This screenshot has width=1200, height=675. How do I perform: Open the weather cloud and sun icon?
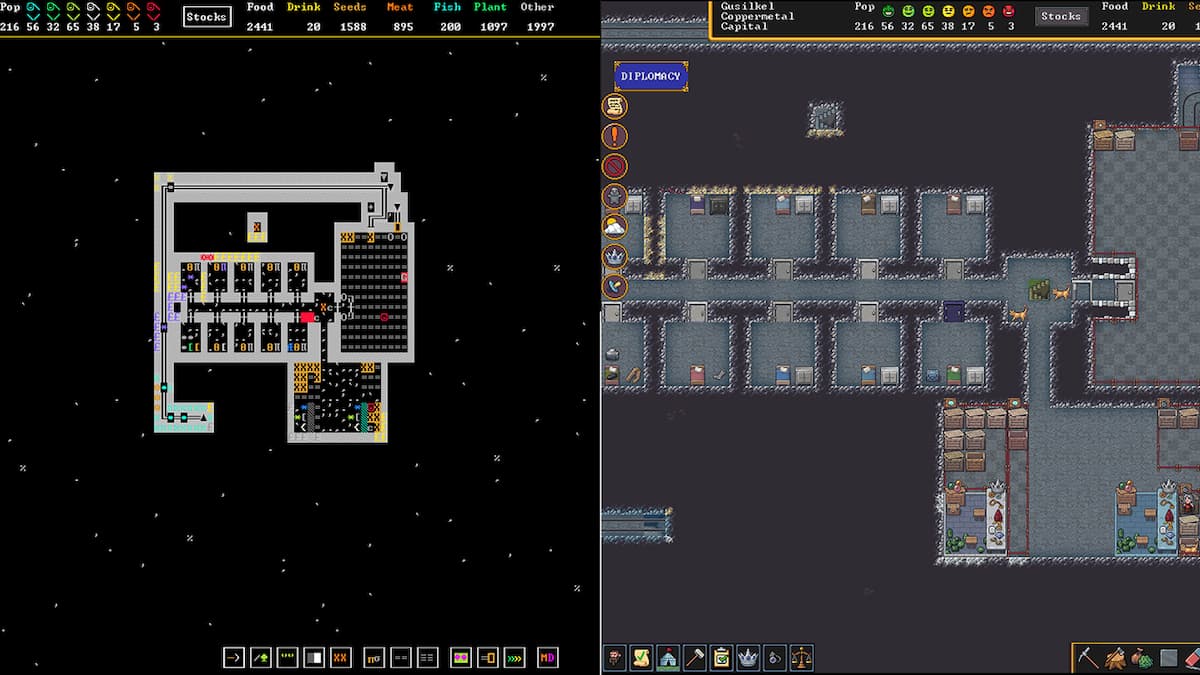pos(614,227)
